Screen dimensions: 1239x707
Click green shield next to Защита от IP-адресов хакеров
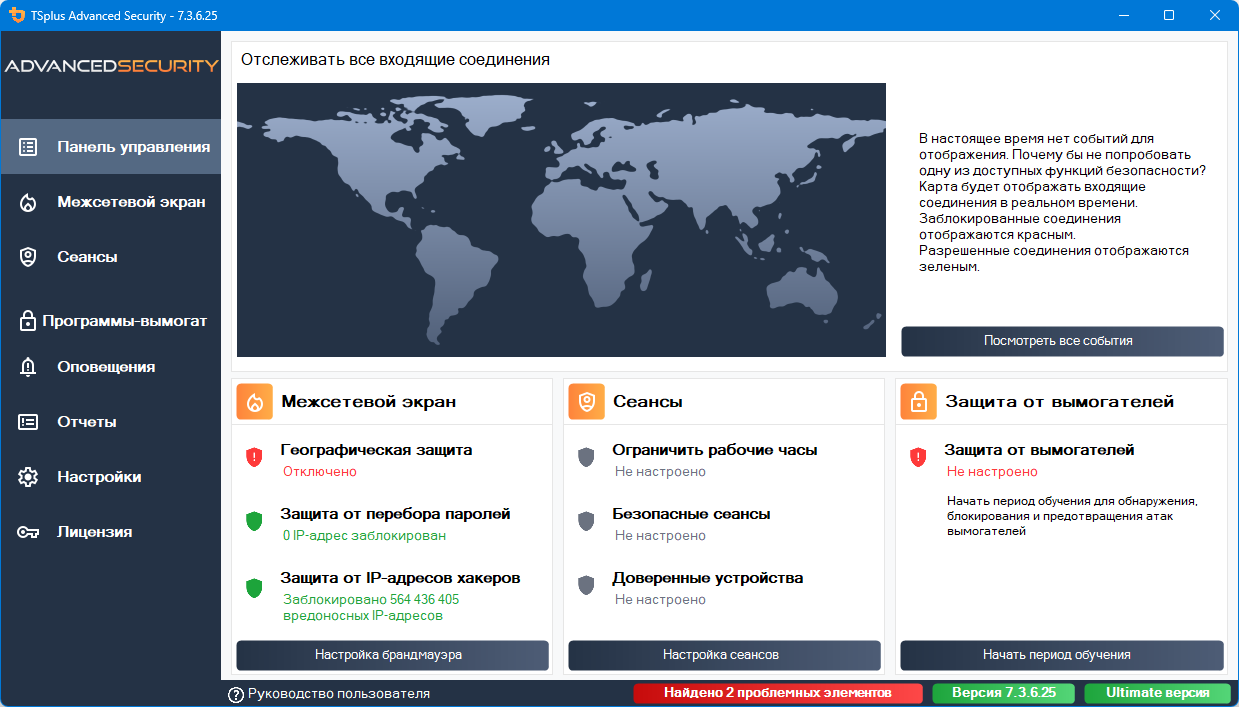click(254, 588)
